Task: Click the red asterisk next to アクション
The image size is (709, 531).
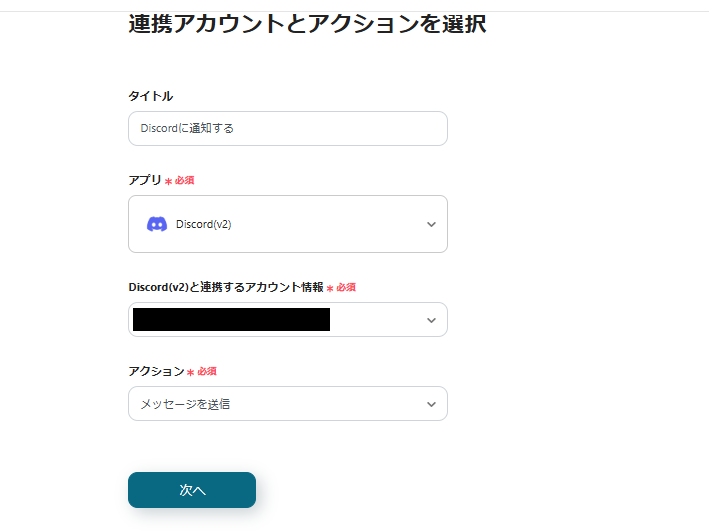Action: tap(191, 372)
